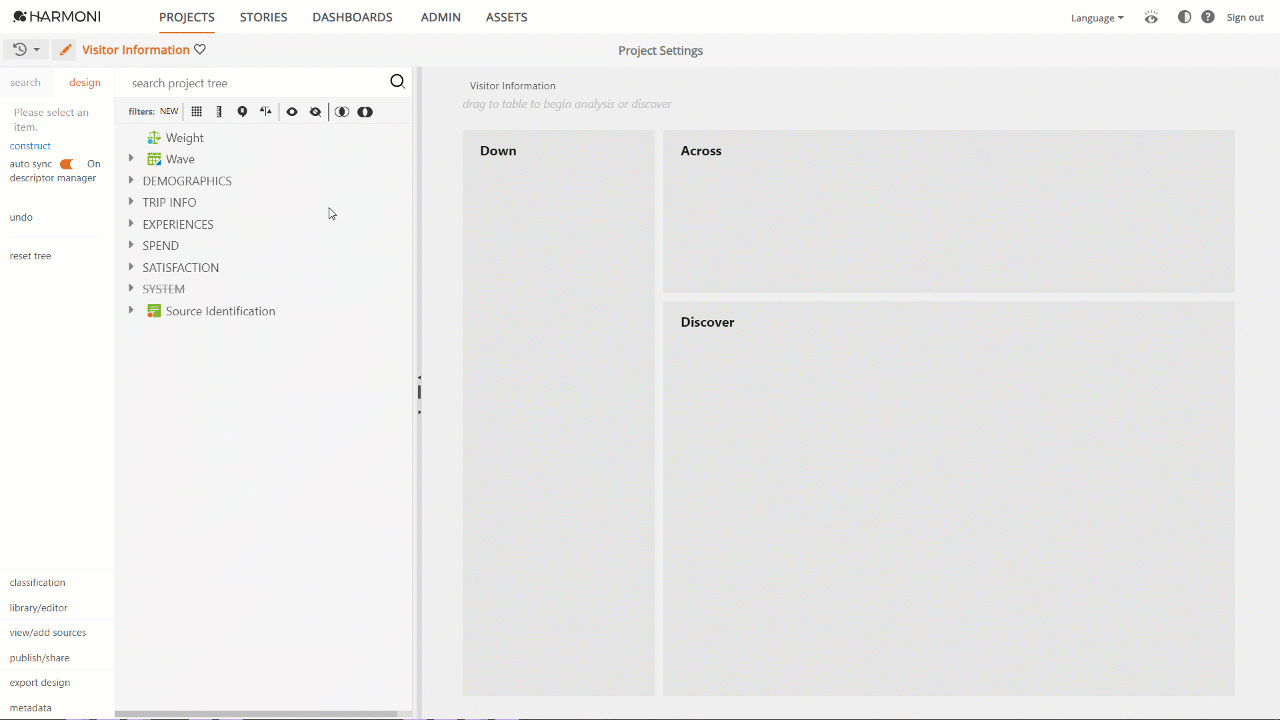Focus the search project tree field

[256, 83]
